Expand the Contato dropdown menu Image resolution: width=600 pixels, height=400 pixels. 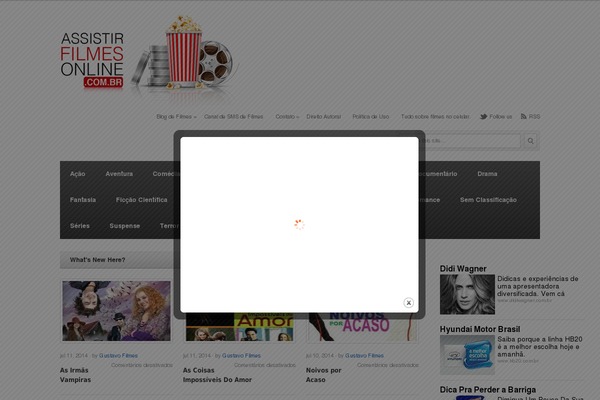coord(287,117)
